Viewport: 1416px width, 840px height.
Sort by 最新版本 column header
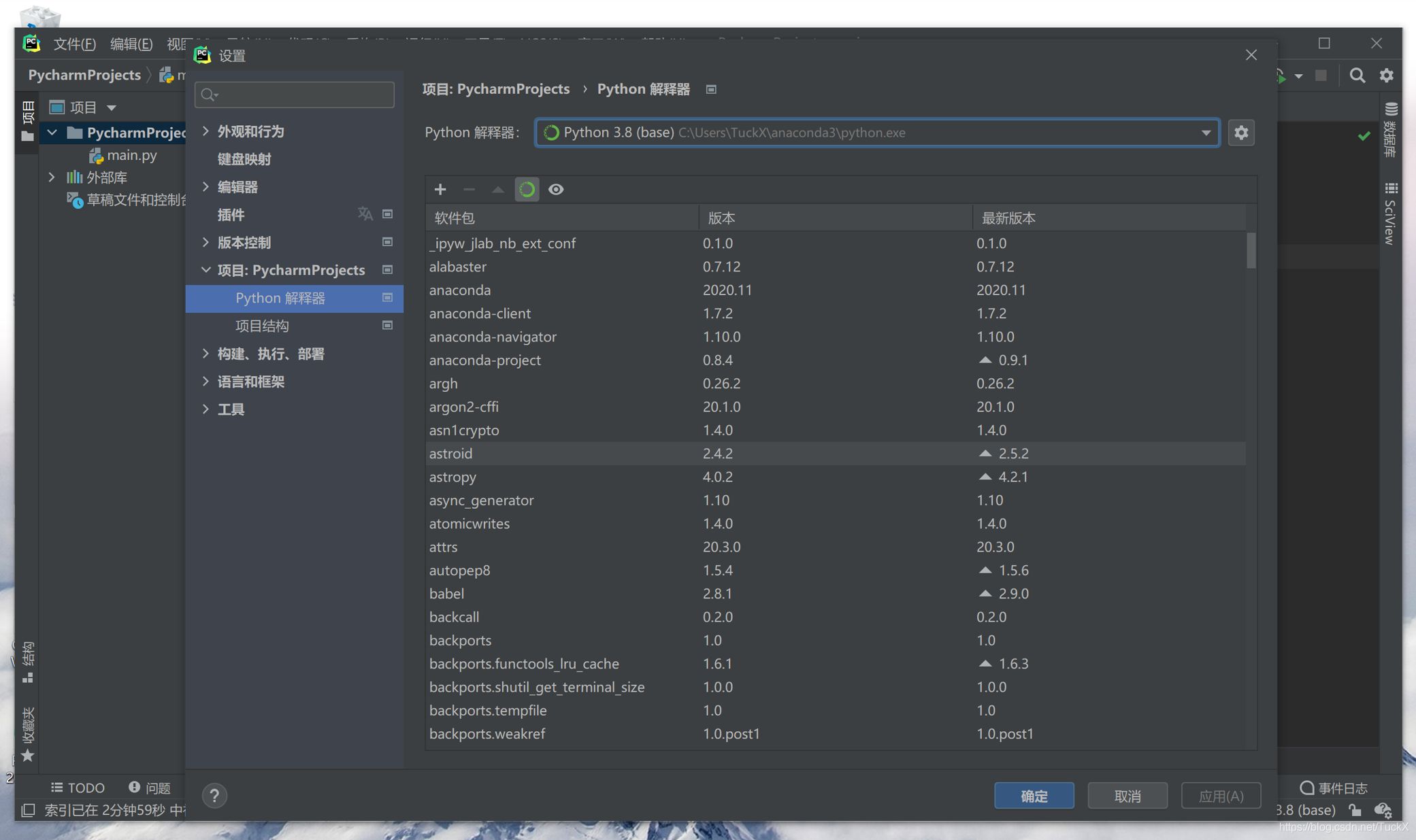tap(1108, 218)
